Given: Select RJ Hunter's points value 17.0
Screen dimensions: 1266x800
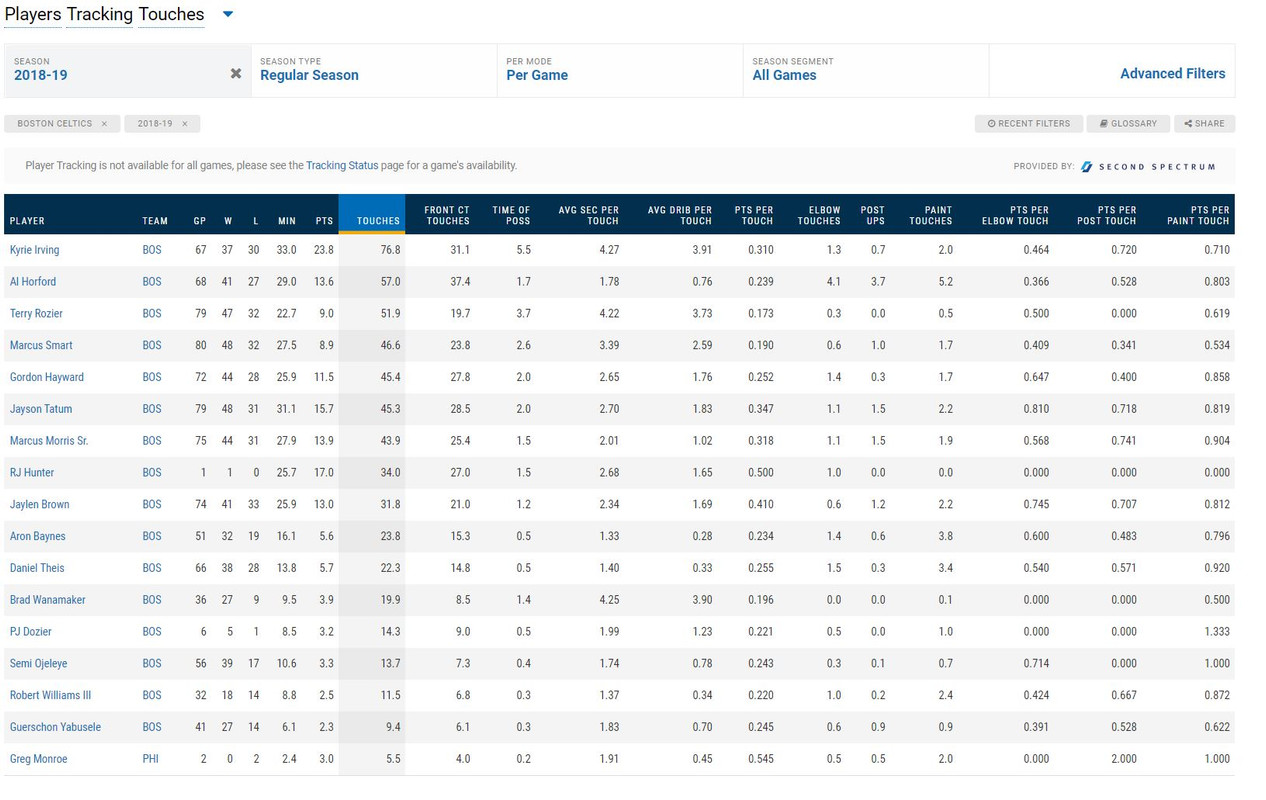Looking at the screenshot, I should pos(324,473).
